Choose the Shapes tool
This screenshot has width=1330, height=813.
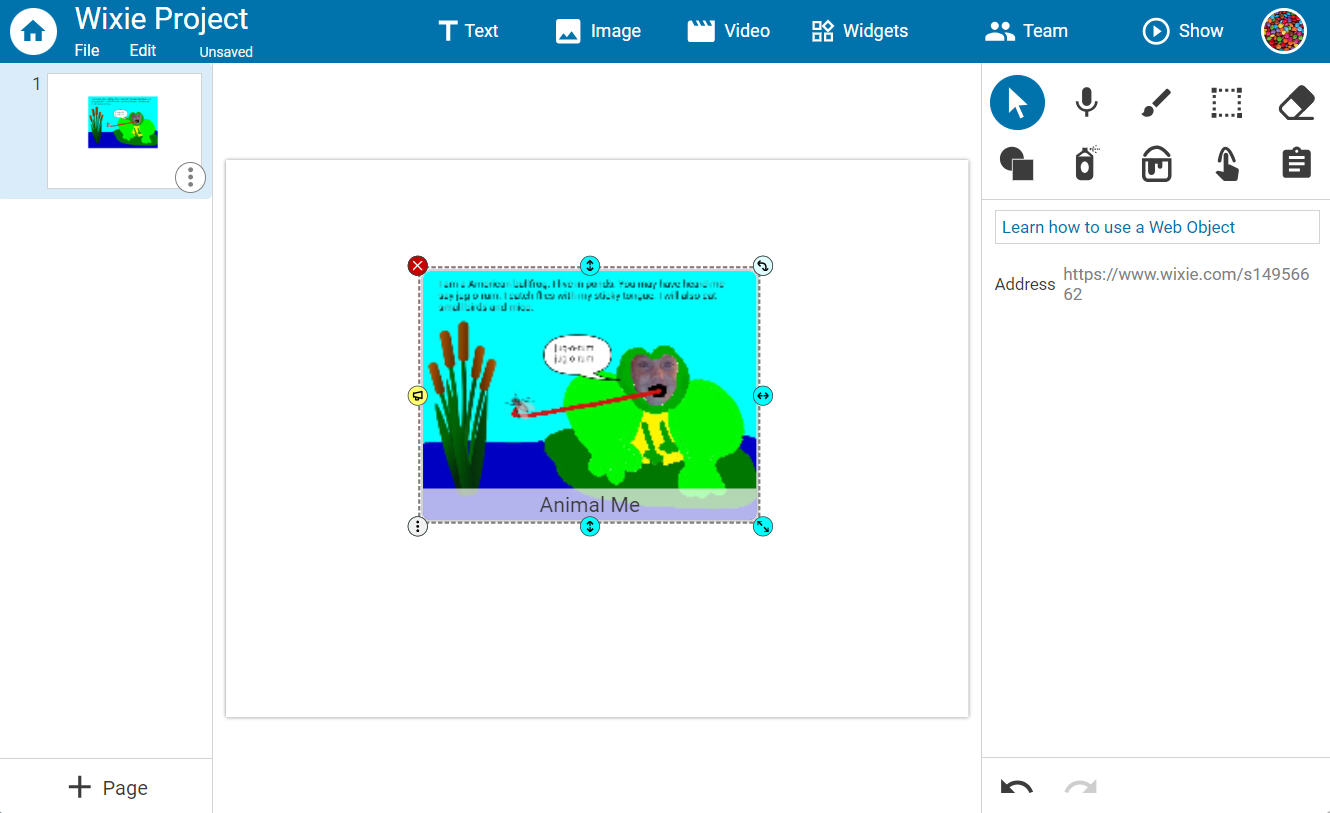1017,163
